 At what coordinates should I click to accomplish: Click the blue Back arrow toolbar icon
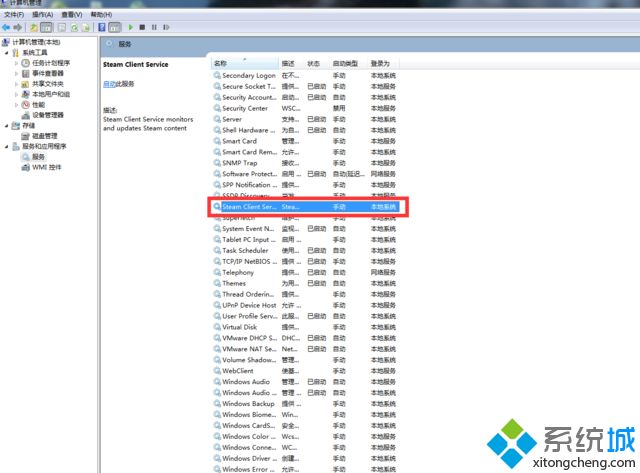coord(6,27)
